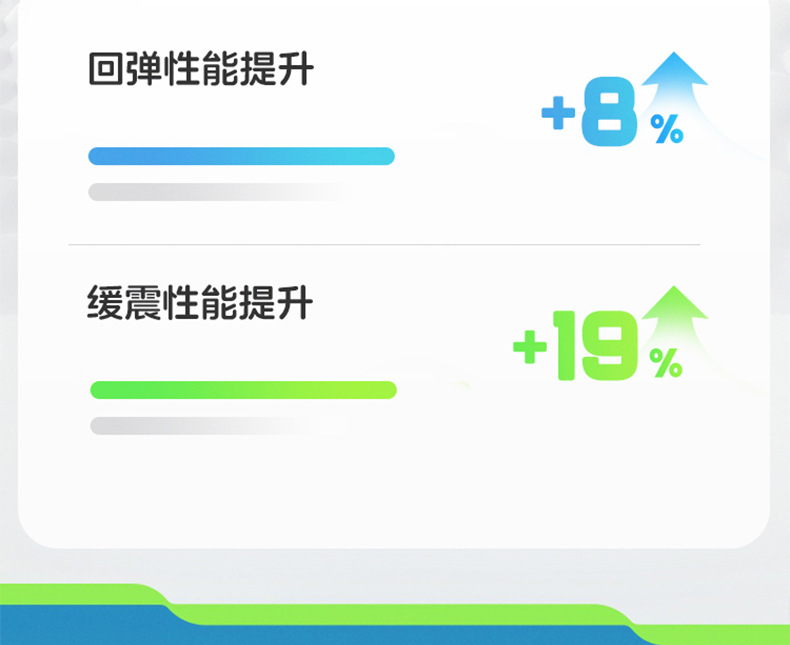Screen dimensions: 790x645
Task: Click the green gradient progress bar
Action: click(x=243, y=390)
